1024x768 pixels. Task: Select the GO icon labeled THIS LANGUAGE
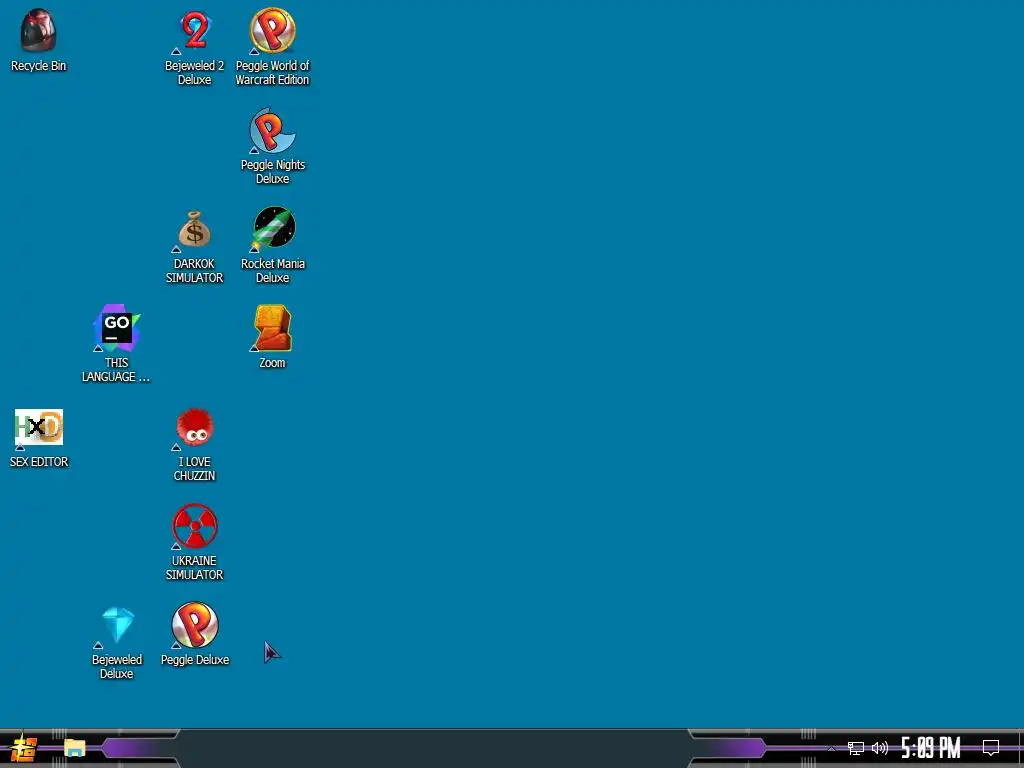tap(117, 328)
